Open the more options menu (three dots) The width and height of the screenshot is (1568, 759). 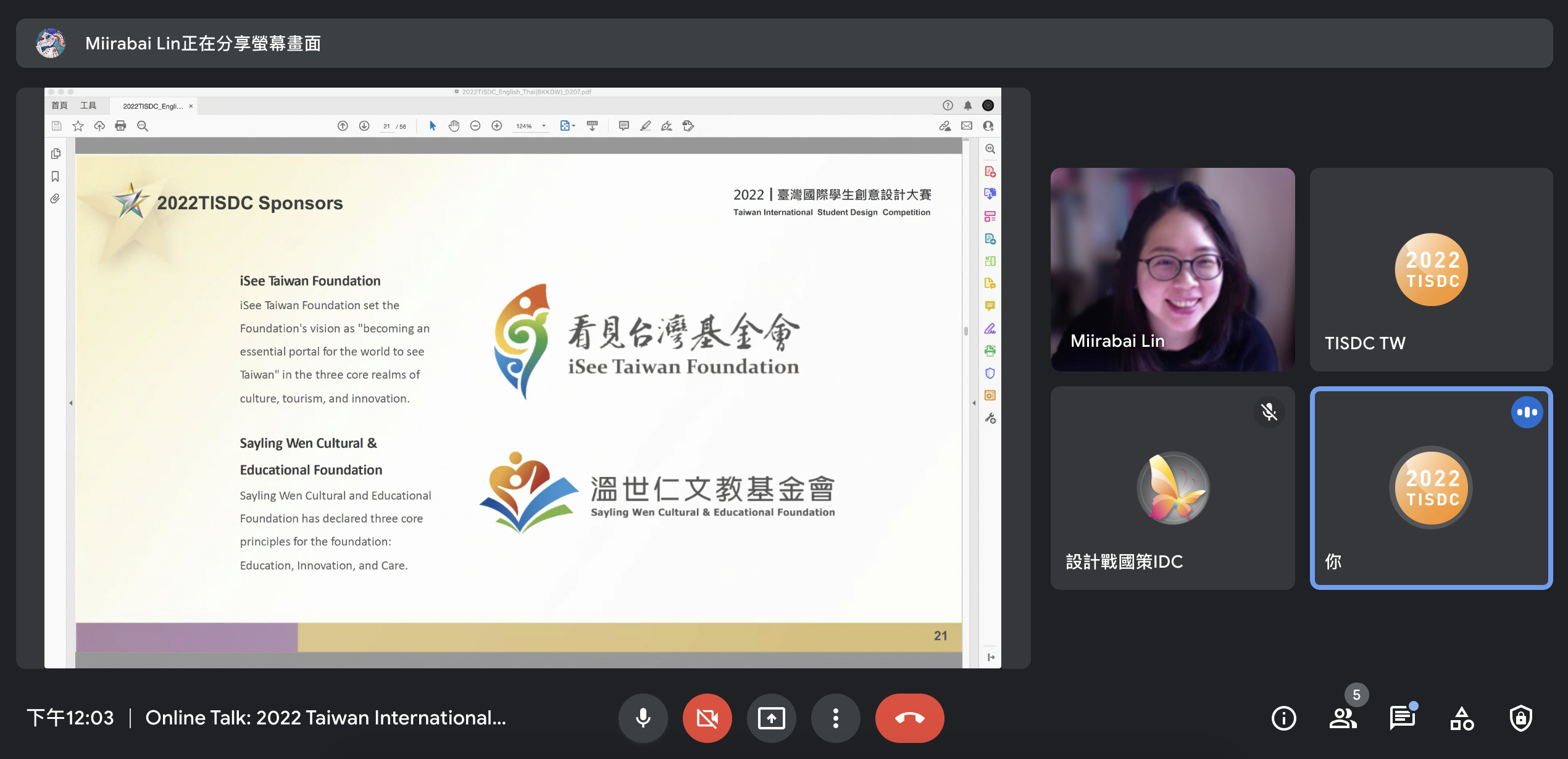[x=835, y=718]
